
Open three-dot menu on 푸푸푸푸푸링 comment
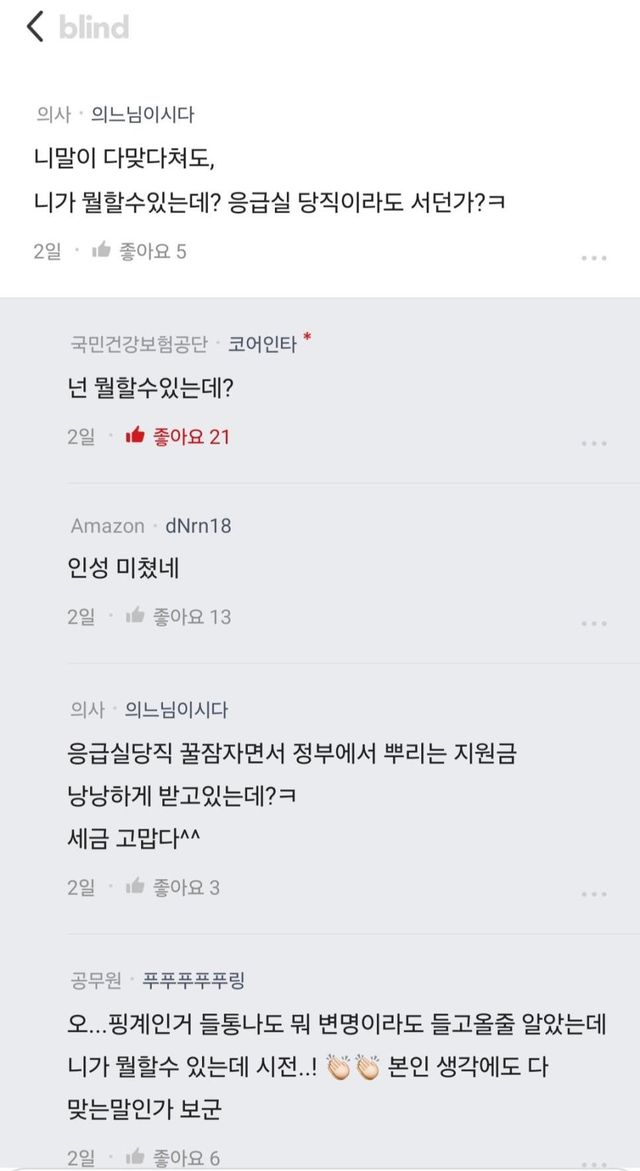pyautogui.click(x=594, y=1160)
